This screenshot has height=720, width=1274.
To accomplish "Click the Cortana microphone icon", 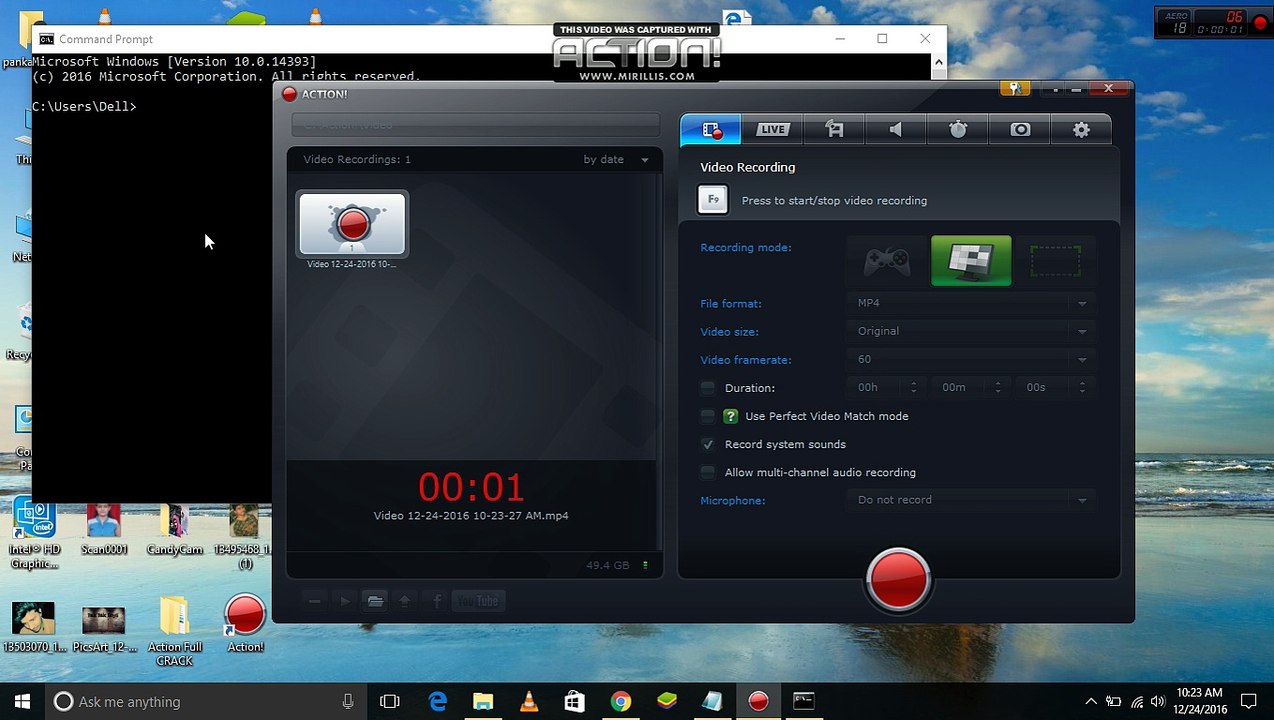I will coord(347,702).
